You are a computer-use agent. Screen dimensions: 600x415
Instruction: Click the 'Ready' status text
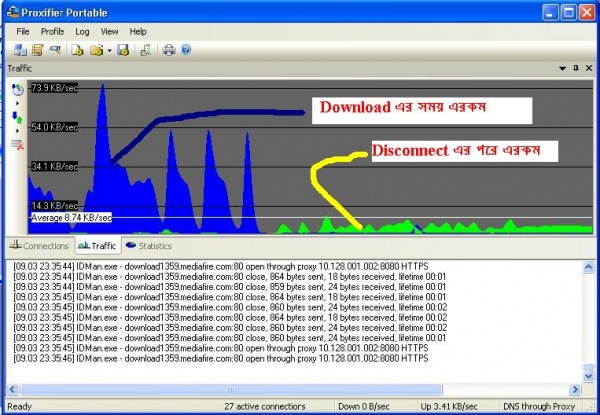(20, 406)
